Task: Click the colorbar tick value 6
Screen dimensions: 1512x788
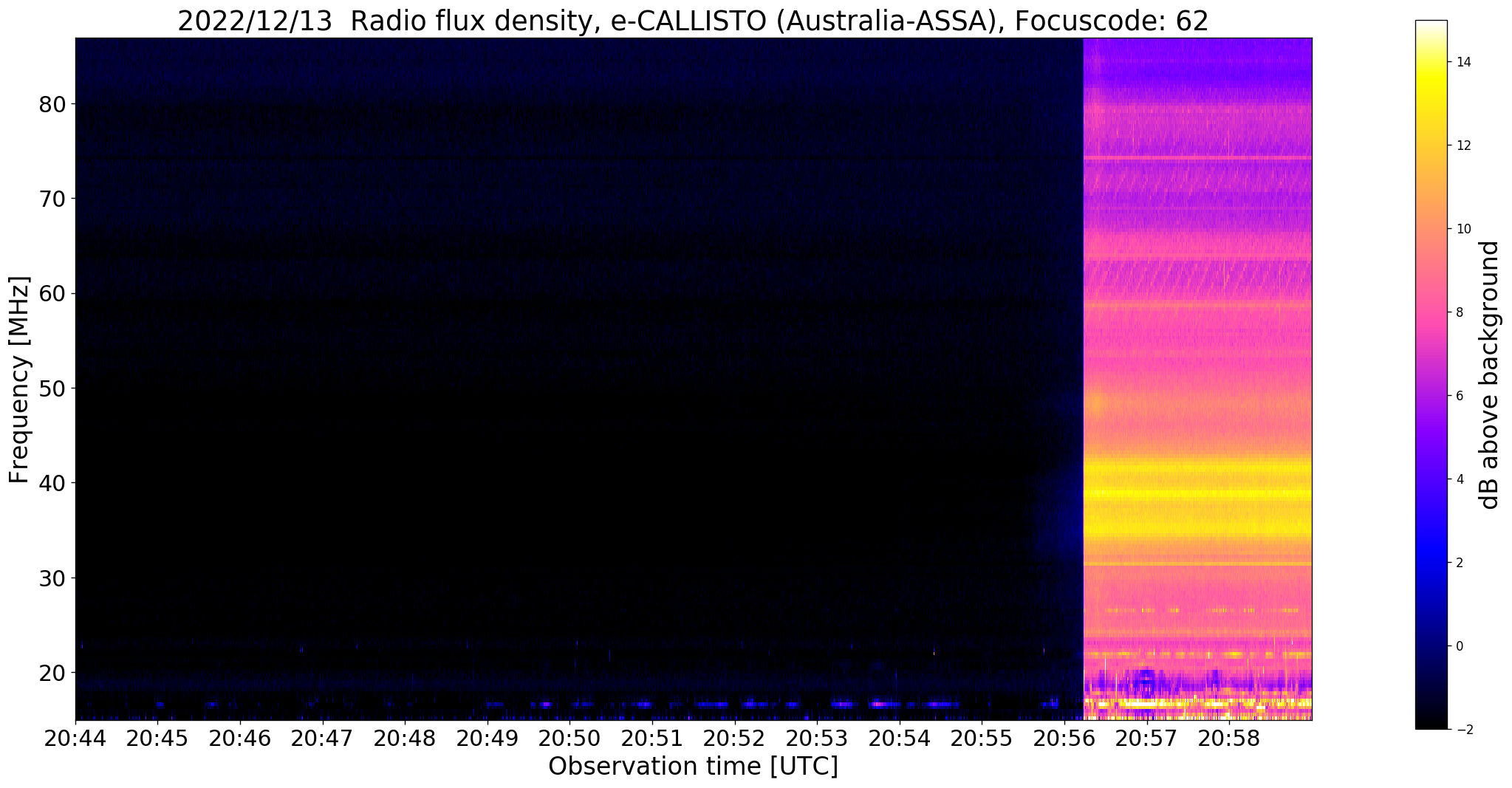Action: point(1458,396)
